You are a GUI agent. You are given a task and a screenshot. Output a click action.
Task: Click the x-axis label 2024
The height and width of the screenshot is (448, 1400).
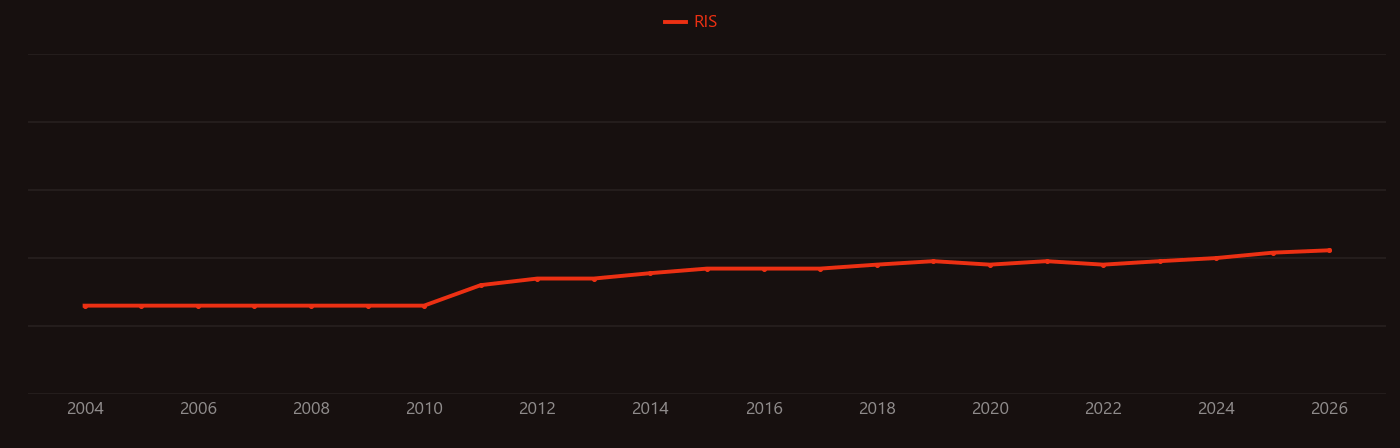point(1216,409)
